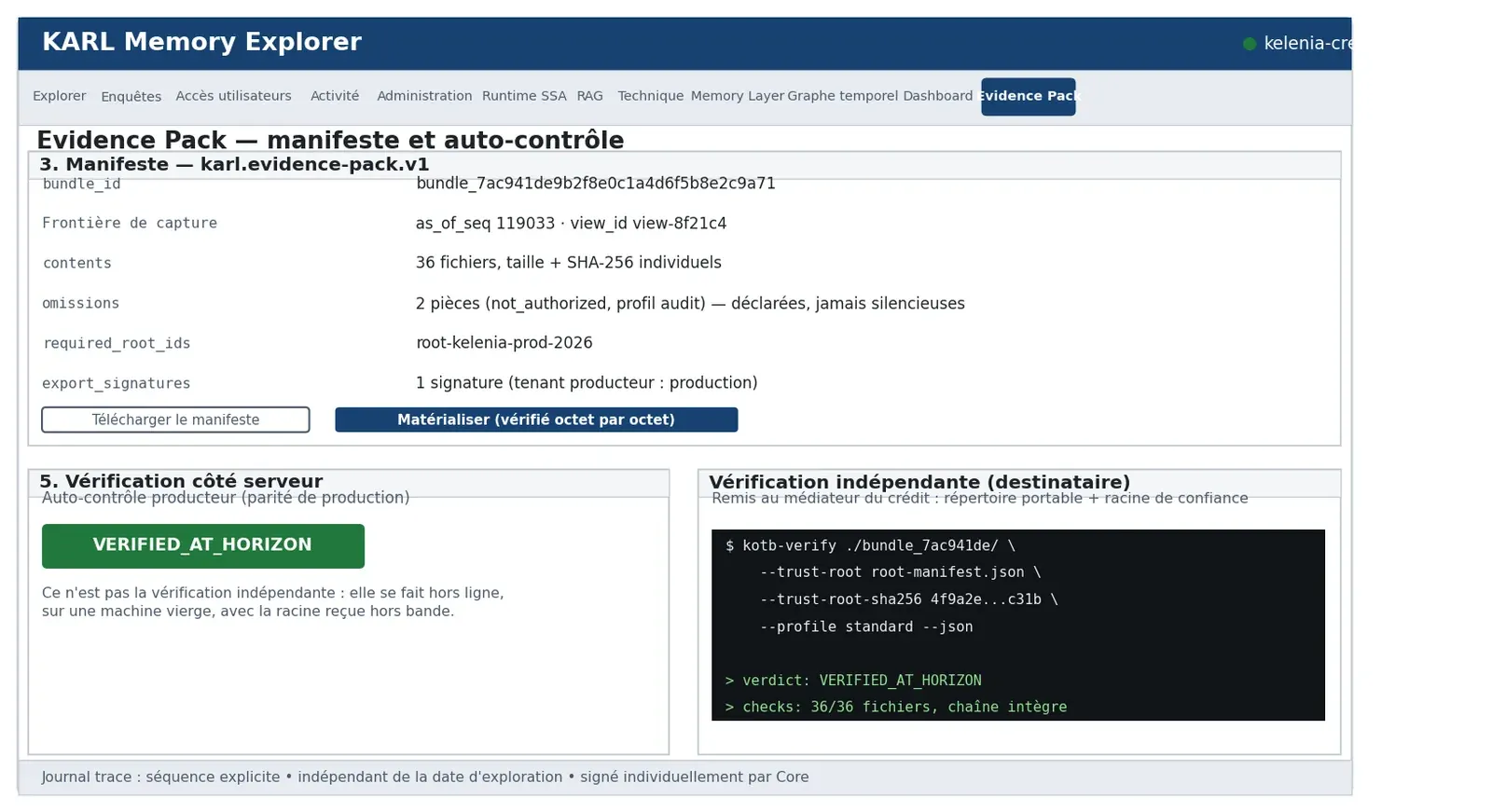Click the KARL Memory Explorer title
This screenshot has width=1492, height=812.
point(201,42)
